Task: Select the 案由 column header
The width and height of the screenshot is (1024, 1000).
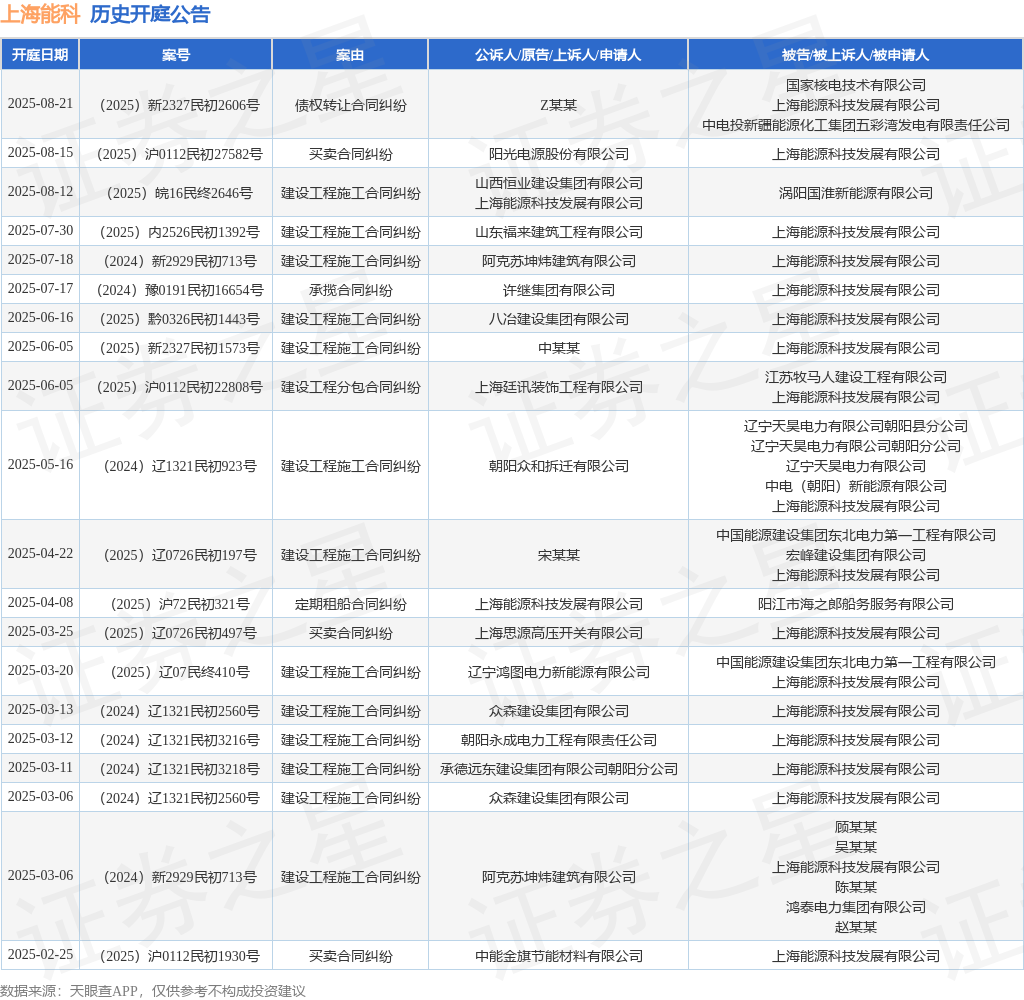Action: click(x=350, y=55)
